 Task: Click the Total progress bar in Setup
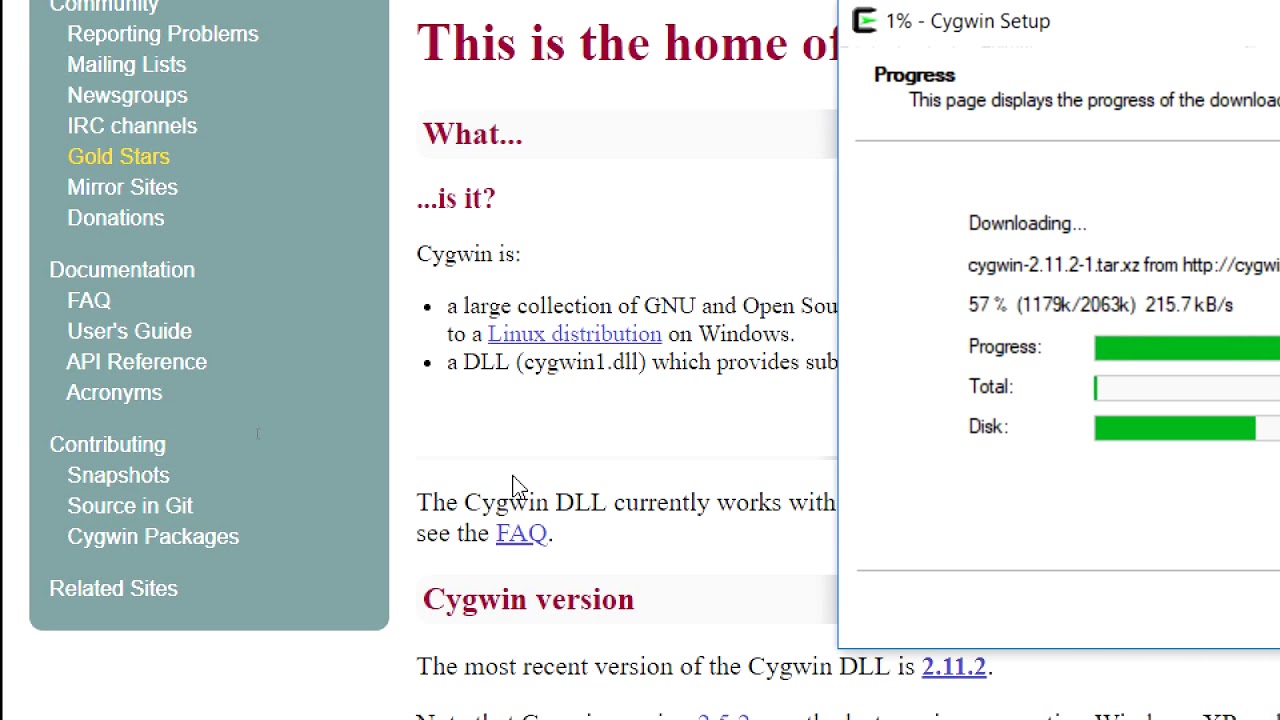click(1187, 388)
